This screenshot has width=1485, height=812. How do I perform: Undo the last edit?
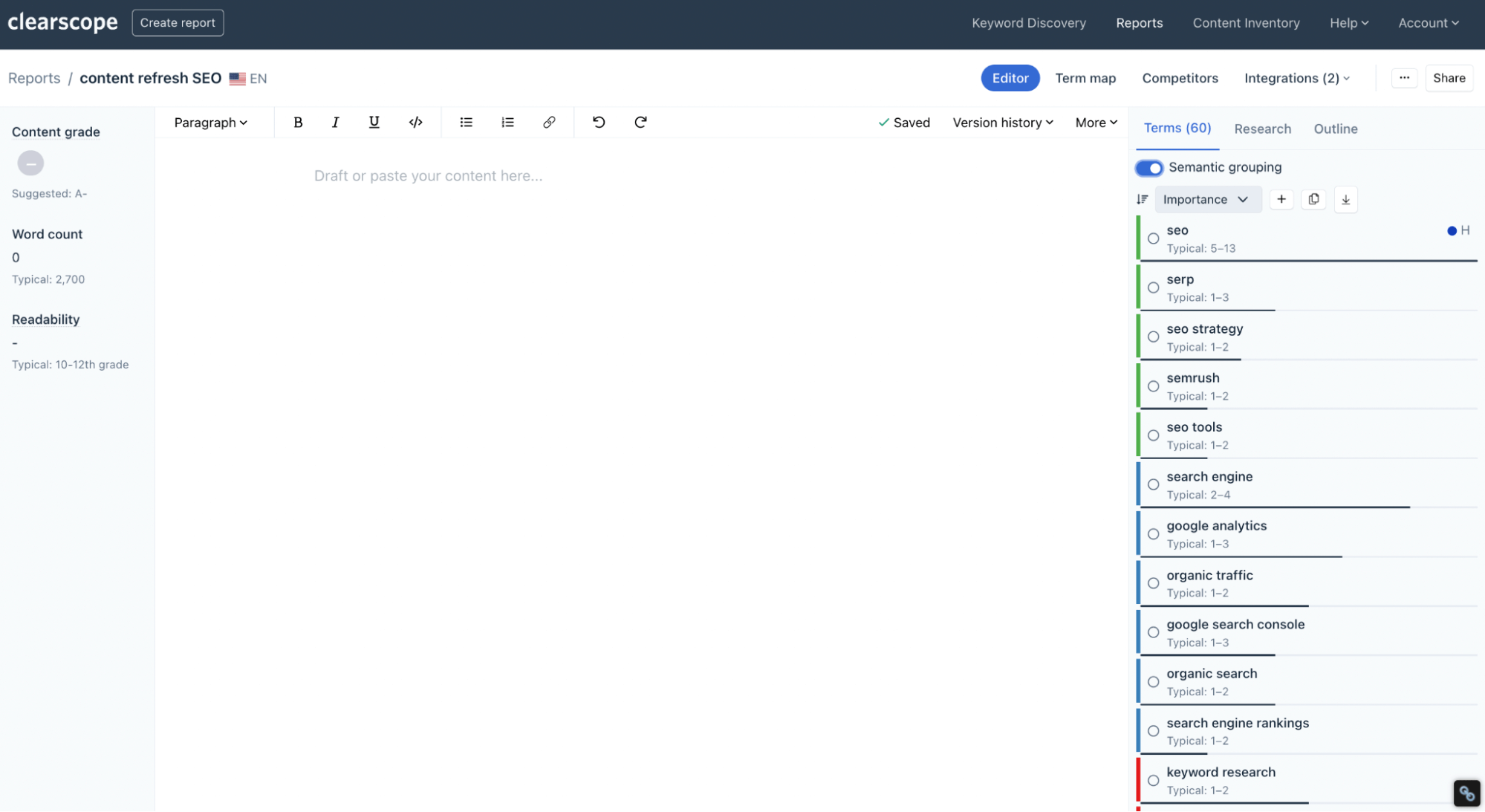[x=599, y=123]
